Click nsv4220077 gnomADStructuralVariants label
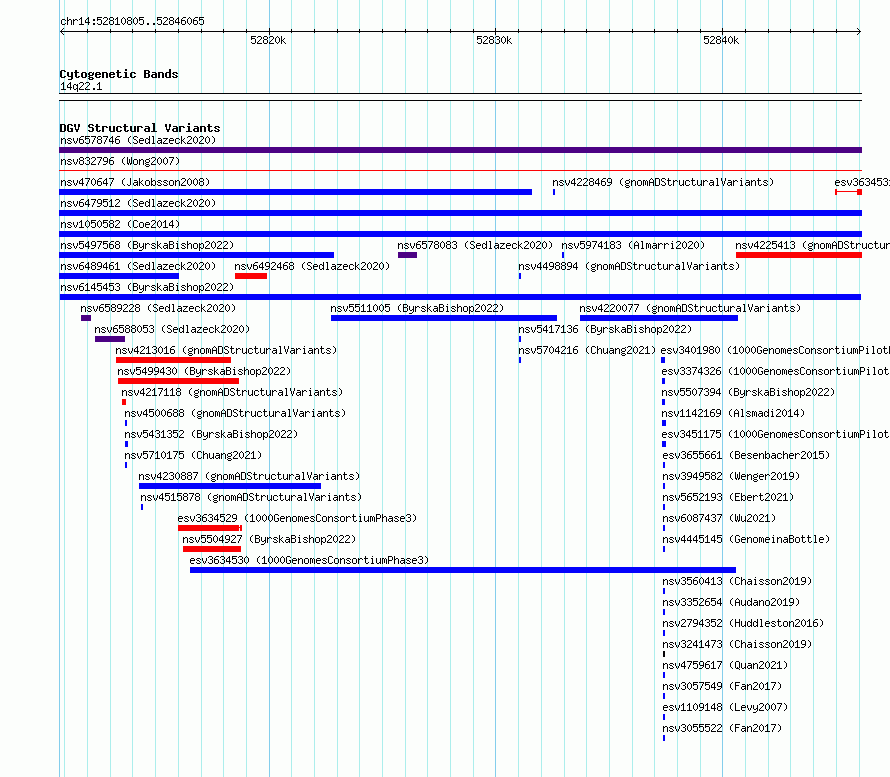This screenshot has height=777, width=890. [690, 308]
